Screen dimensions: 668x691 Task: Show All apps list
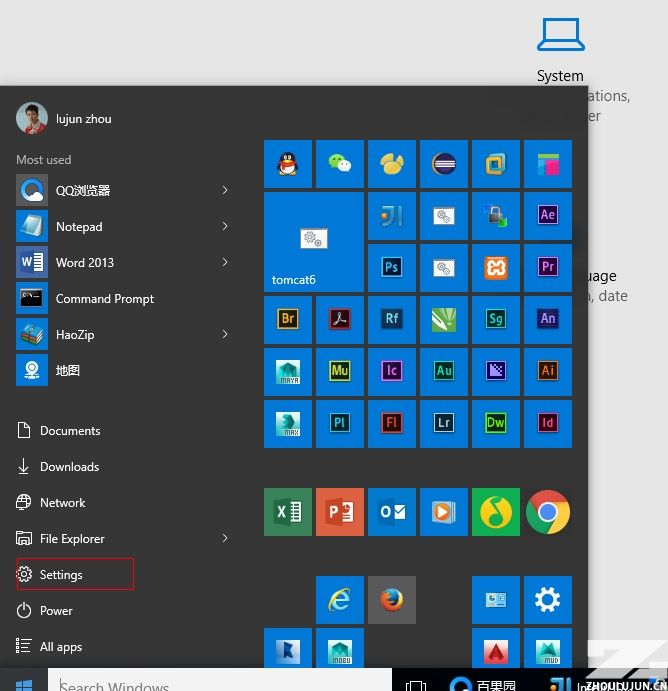[60, 647]
